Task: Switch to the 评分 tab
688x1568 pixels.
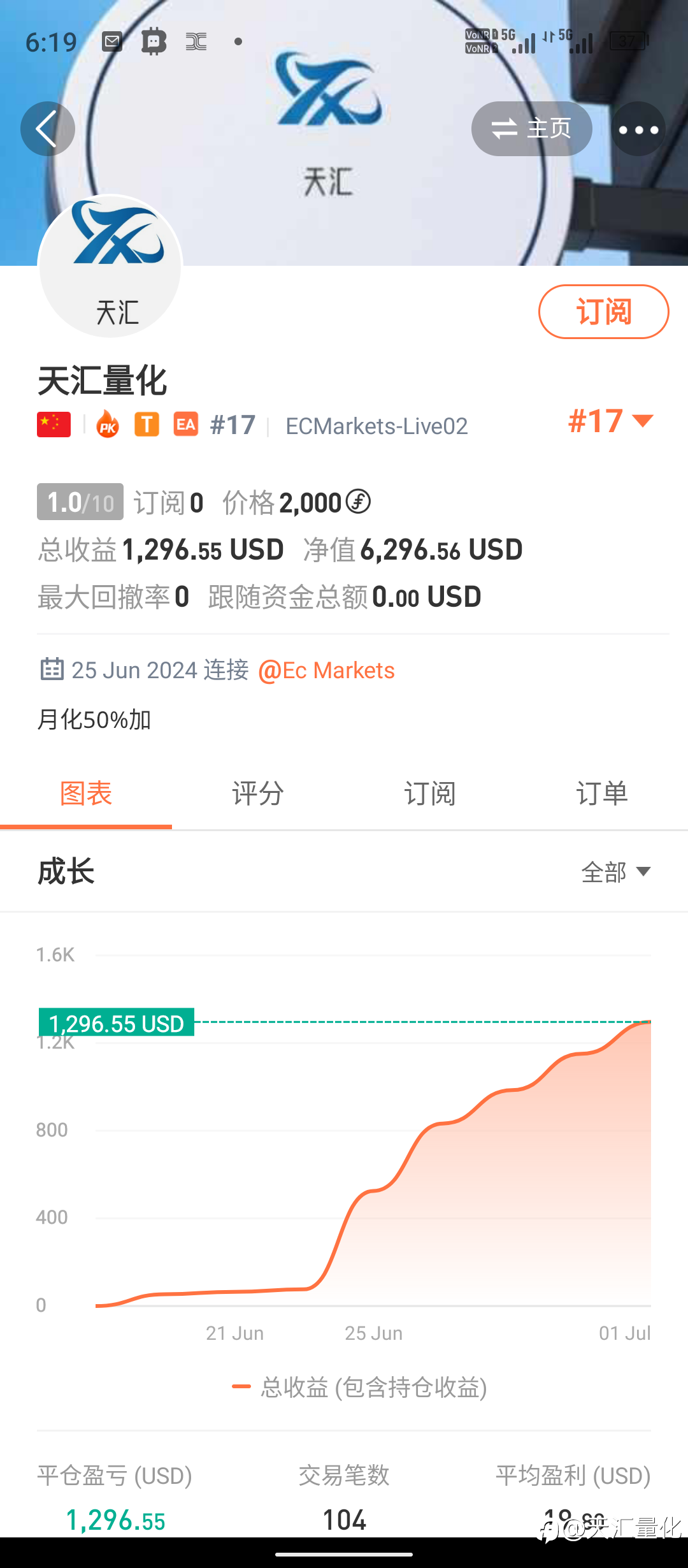Action: point(258,794)
